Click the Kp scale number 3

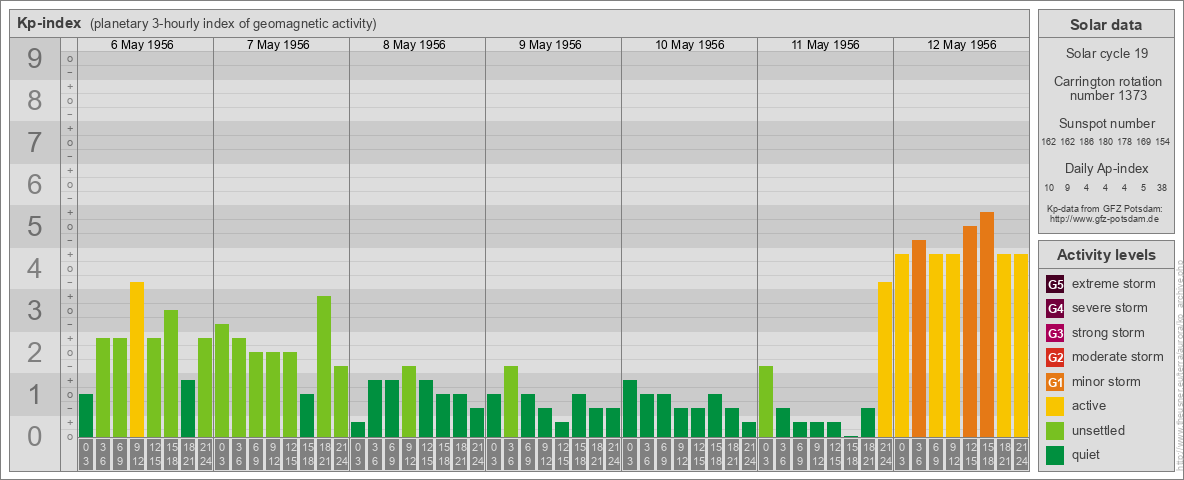pos(34,310)
